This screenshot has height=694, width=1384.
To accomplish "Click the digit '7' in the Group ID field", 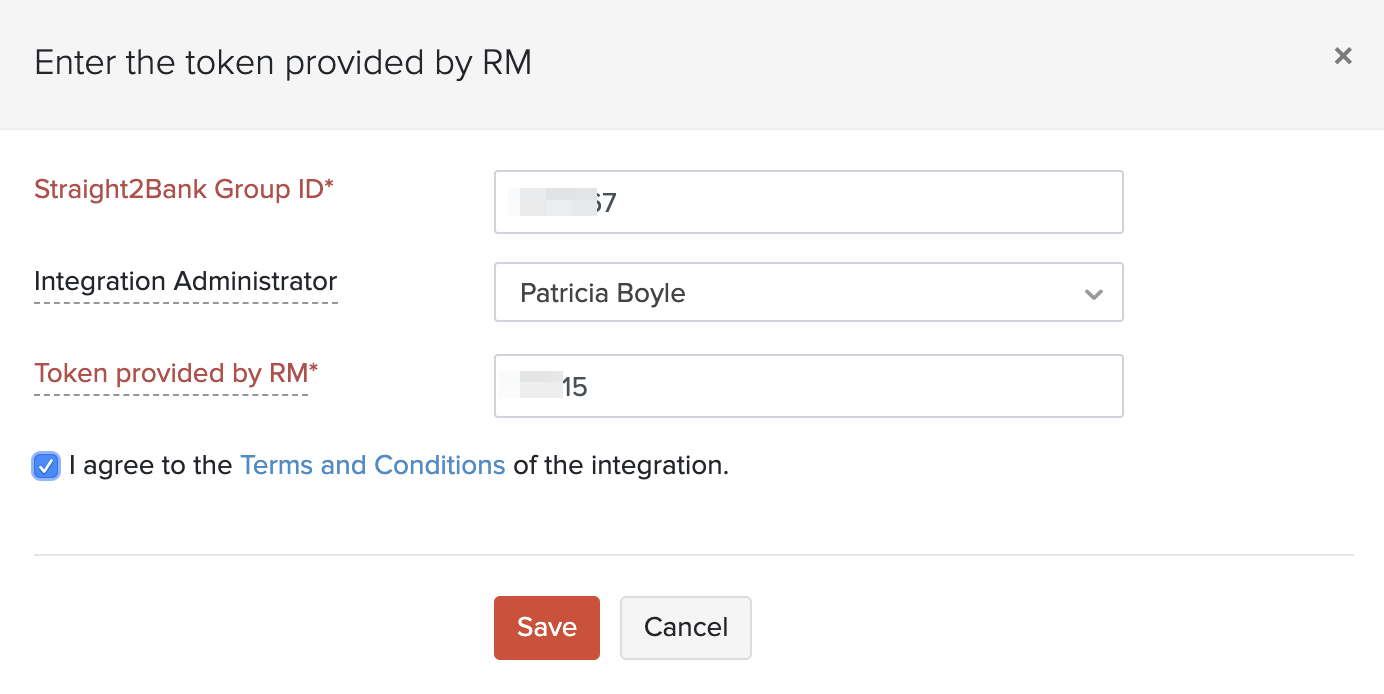I will coord(609,204).
